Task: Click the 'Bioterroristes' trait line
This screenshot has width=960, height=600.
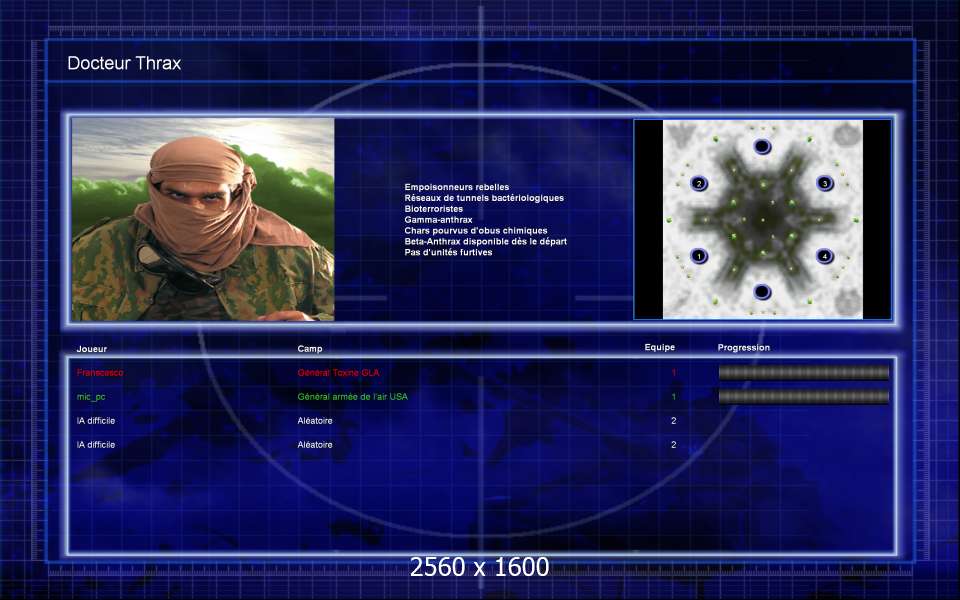Action: 433,209
